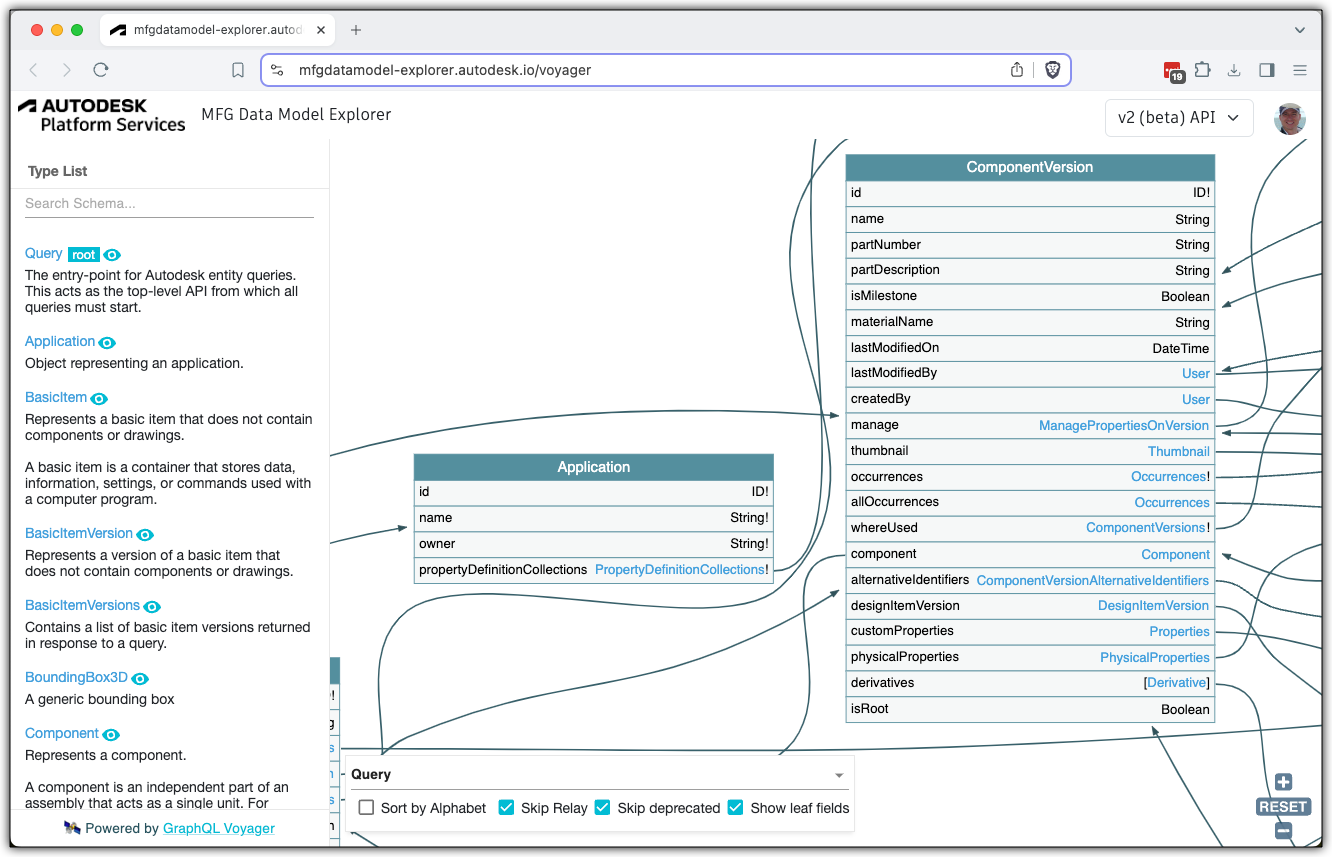Open site settings icon in address bar
This screenshot has width=1332, height=857.
[x=278, y=70]
